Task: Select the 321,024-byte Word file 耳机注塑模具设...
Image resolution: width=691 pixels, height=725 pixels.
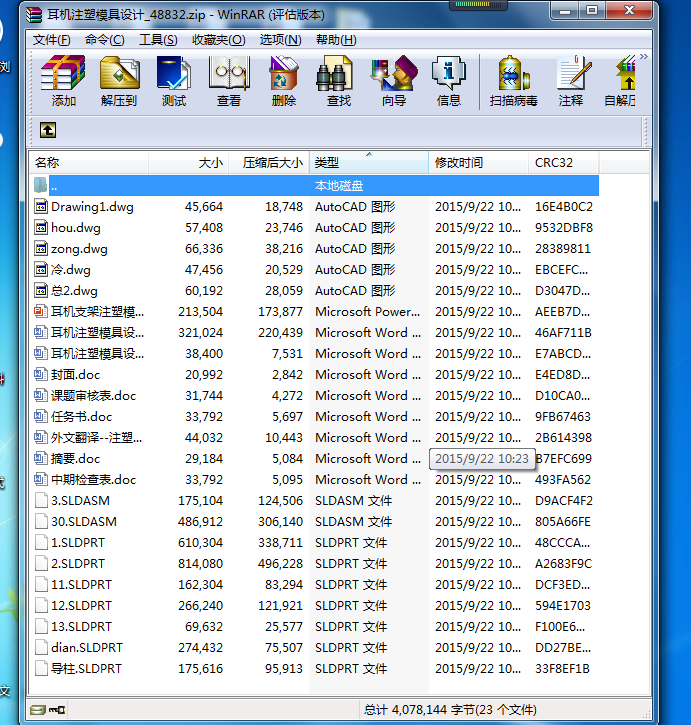Action: 97,333
